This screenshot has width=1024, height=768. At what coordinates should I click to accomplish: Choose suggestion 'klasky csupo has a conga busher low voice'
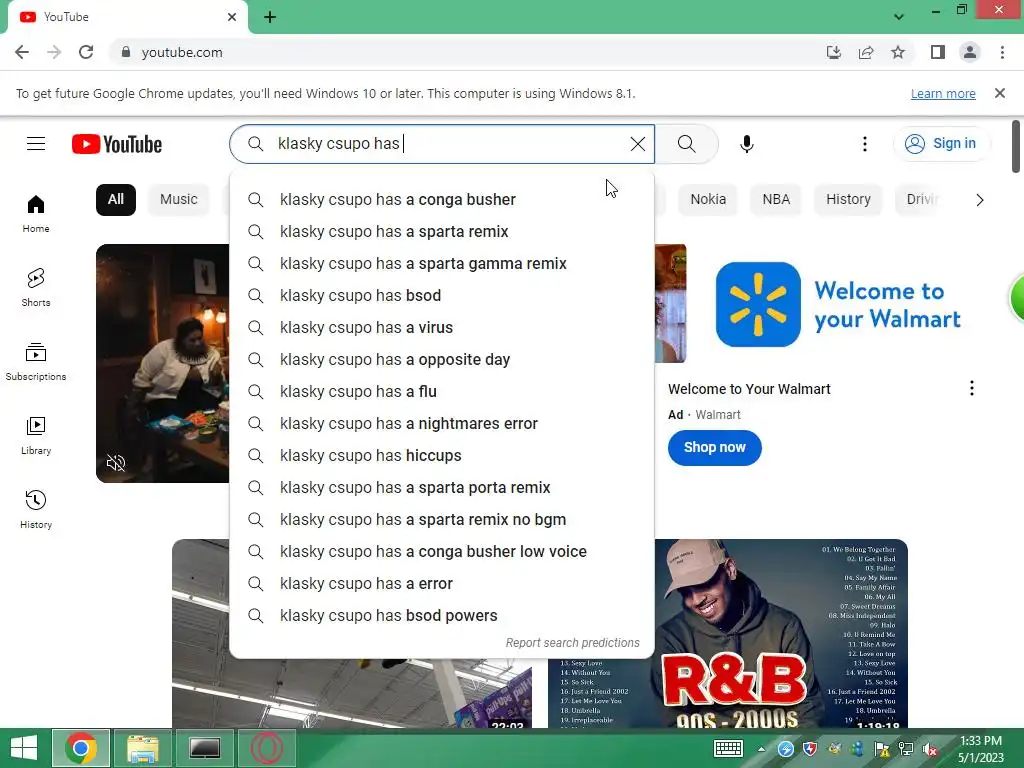[x=441, y=552]
